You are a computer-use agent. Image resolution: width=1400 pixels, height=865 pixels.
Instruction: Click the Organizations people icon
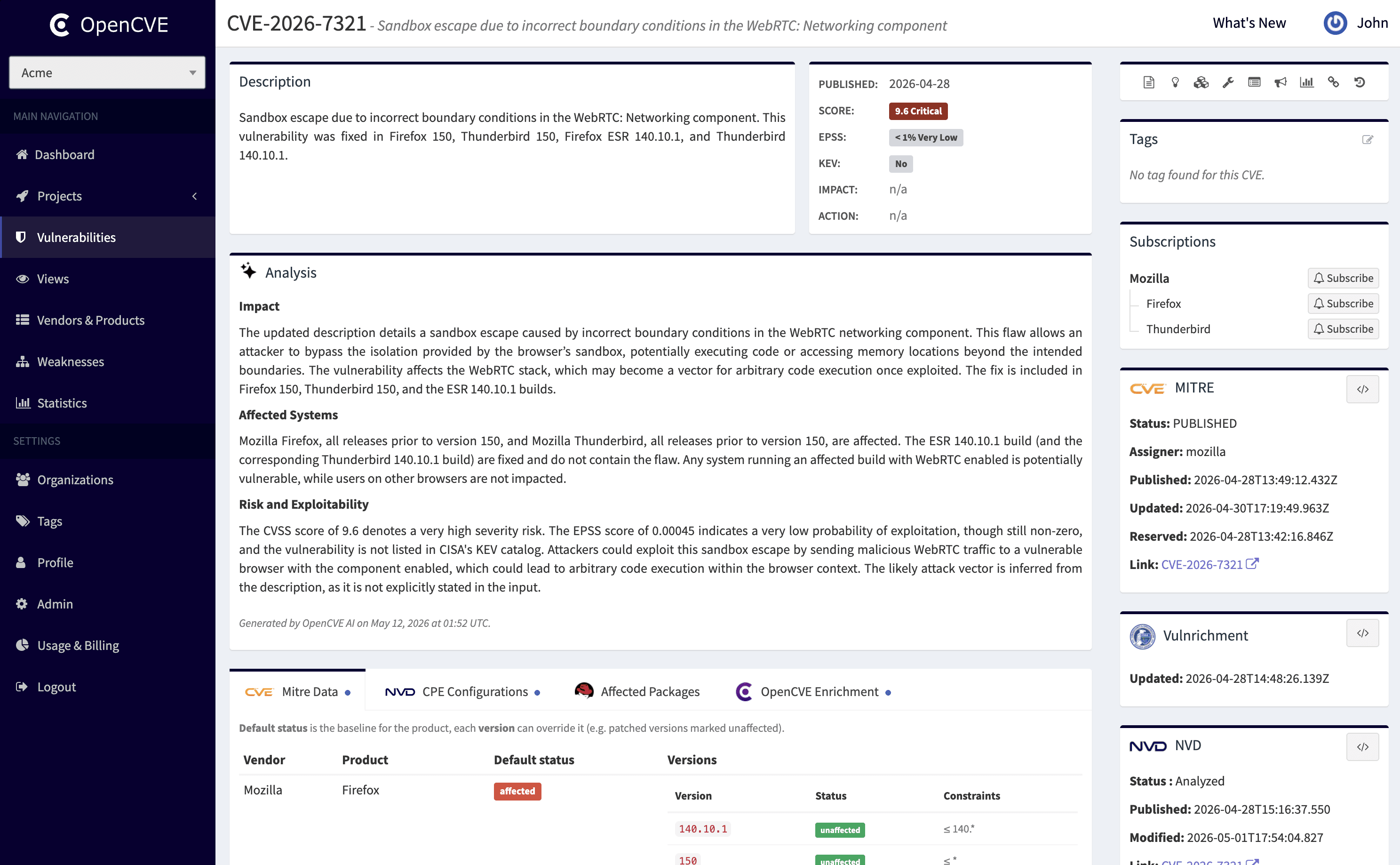[22, 480]
